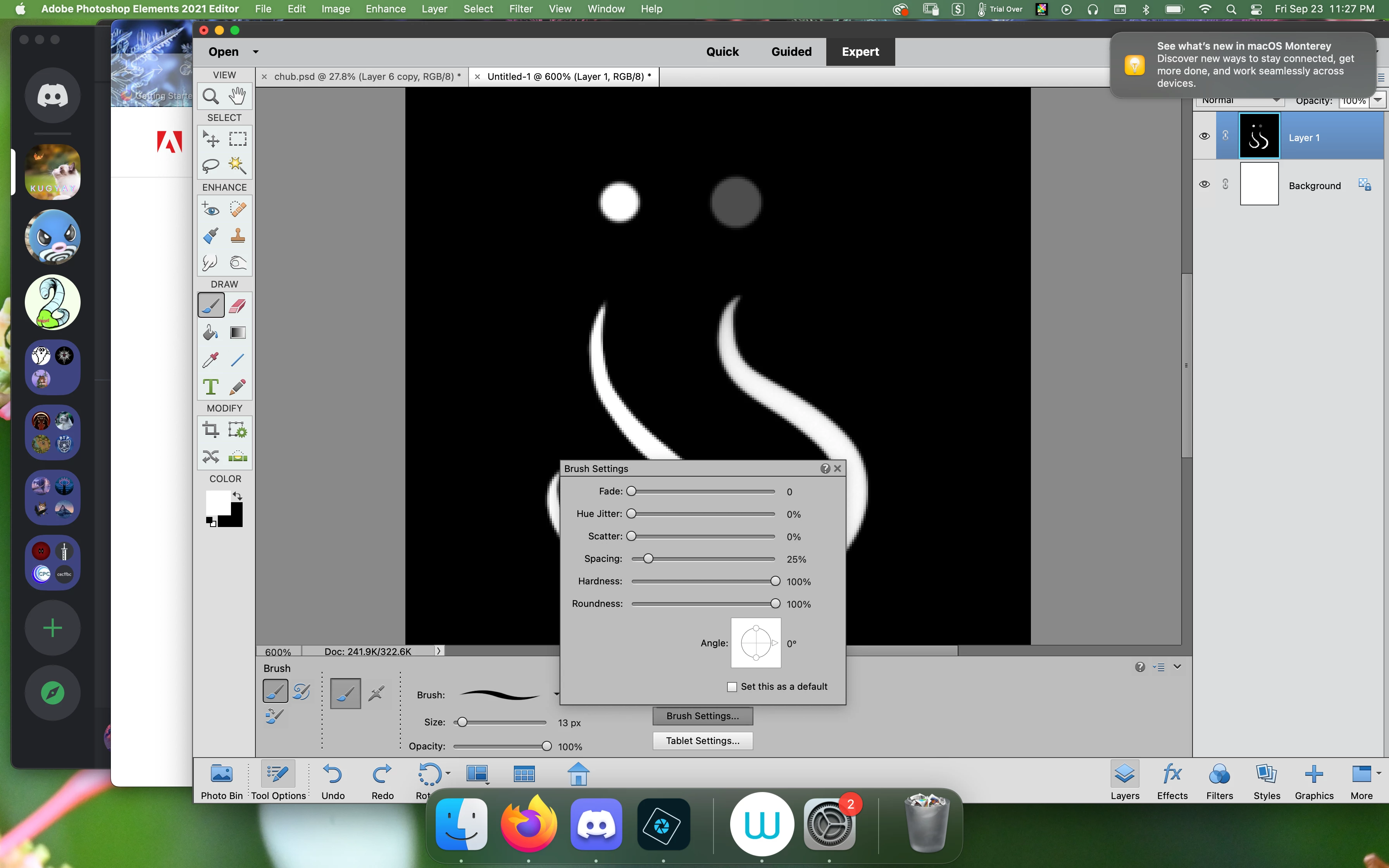Toggle visibility of Layer 1
This screenshot has height=868, width=1389.
pyautogui.click(x=1204, y=136)
